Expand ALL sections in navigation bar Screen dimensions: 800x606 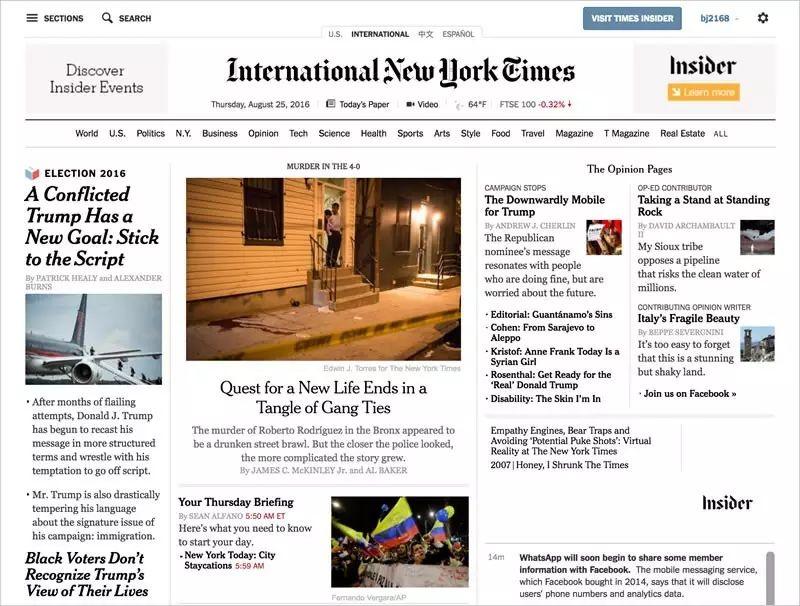tap(720, 134)
